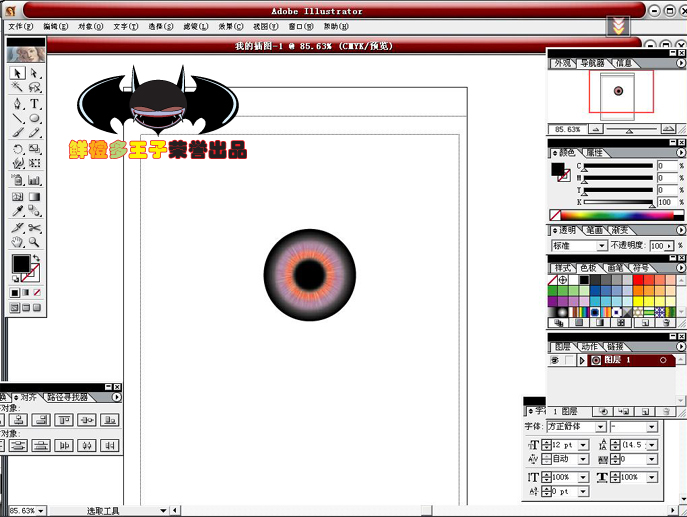Choose the Lasso tool

click(x=34, y=87)
